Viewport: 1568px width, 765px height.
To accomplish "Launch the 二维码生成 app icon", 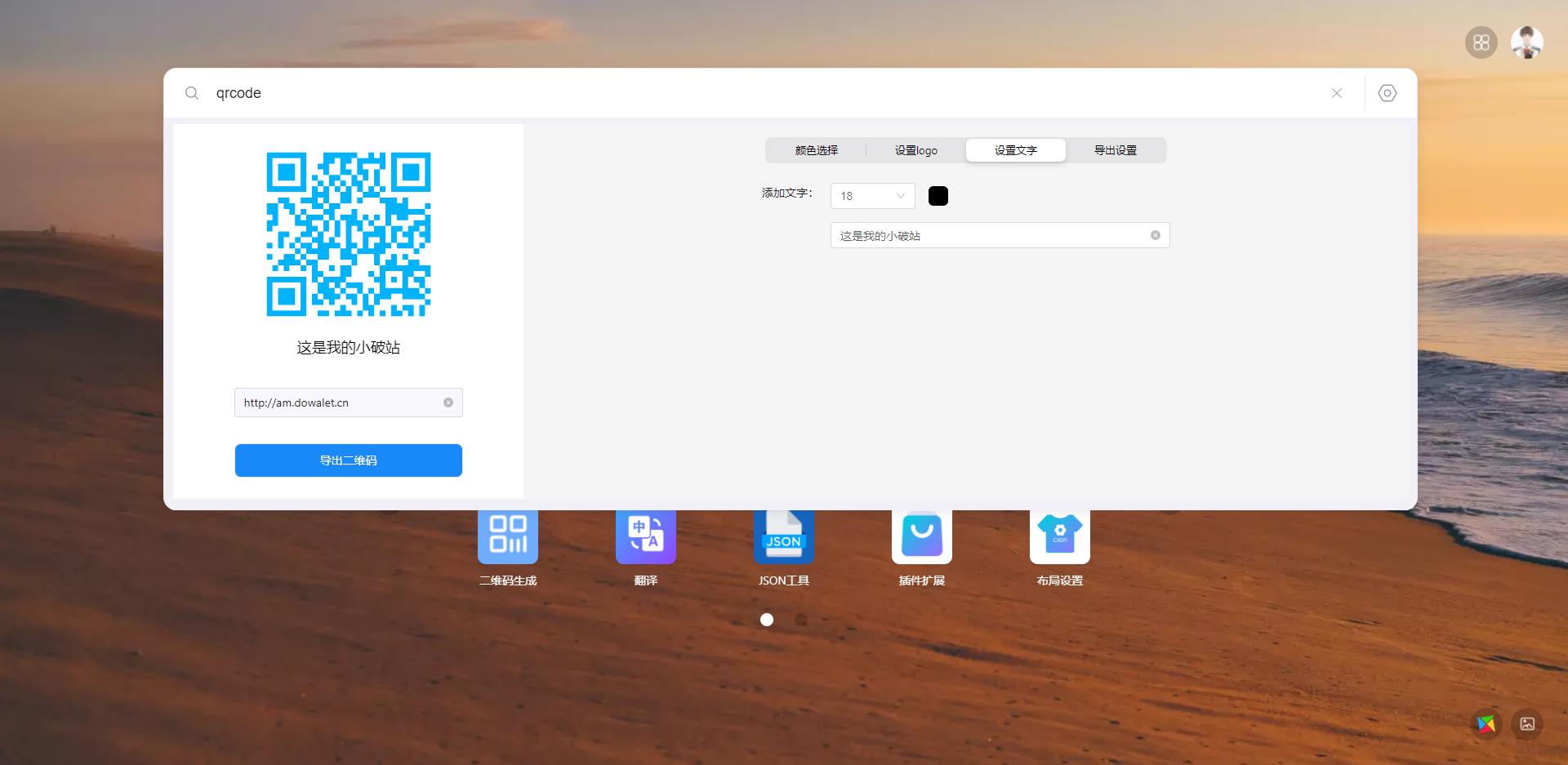I will pos(508,536).
